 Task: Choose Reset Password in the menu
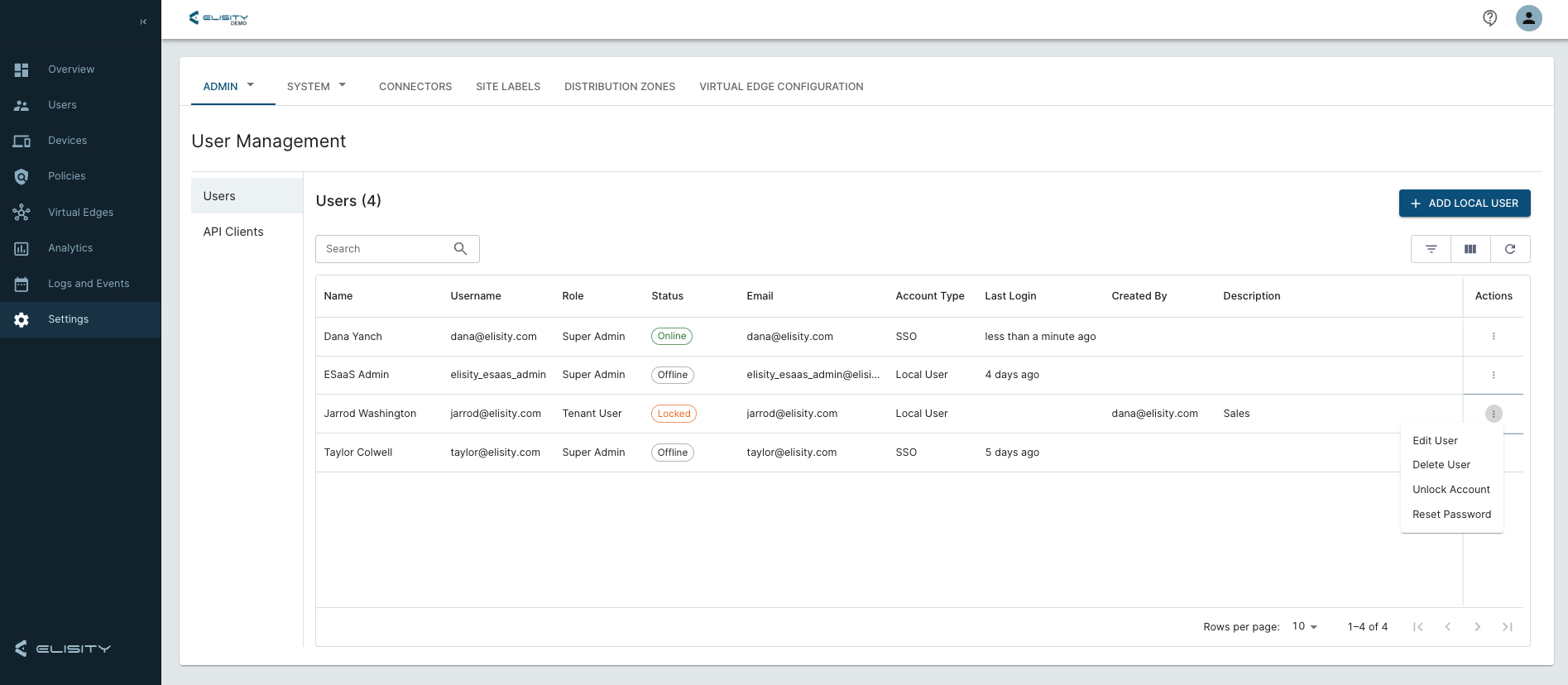tap(1451, 515)
